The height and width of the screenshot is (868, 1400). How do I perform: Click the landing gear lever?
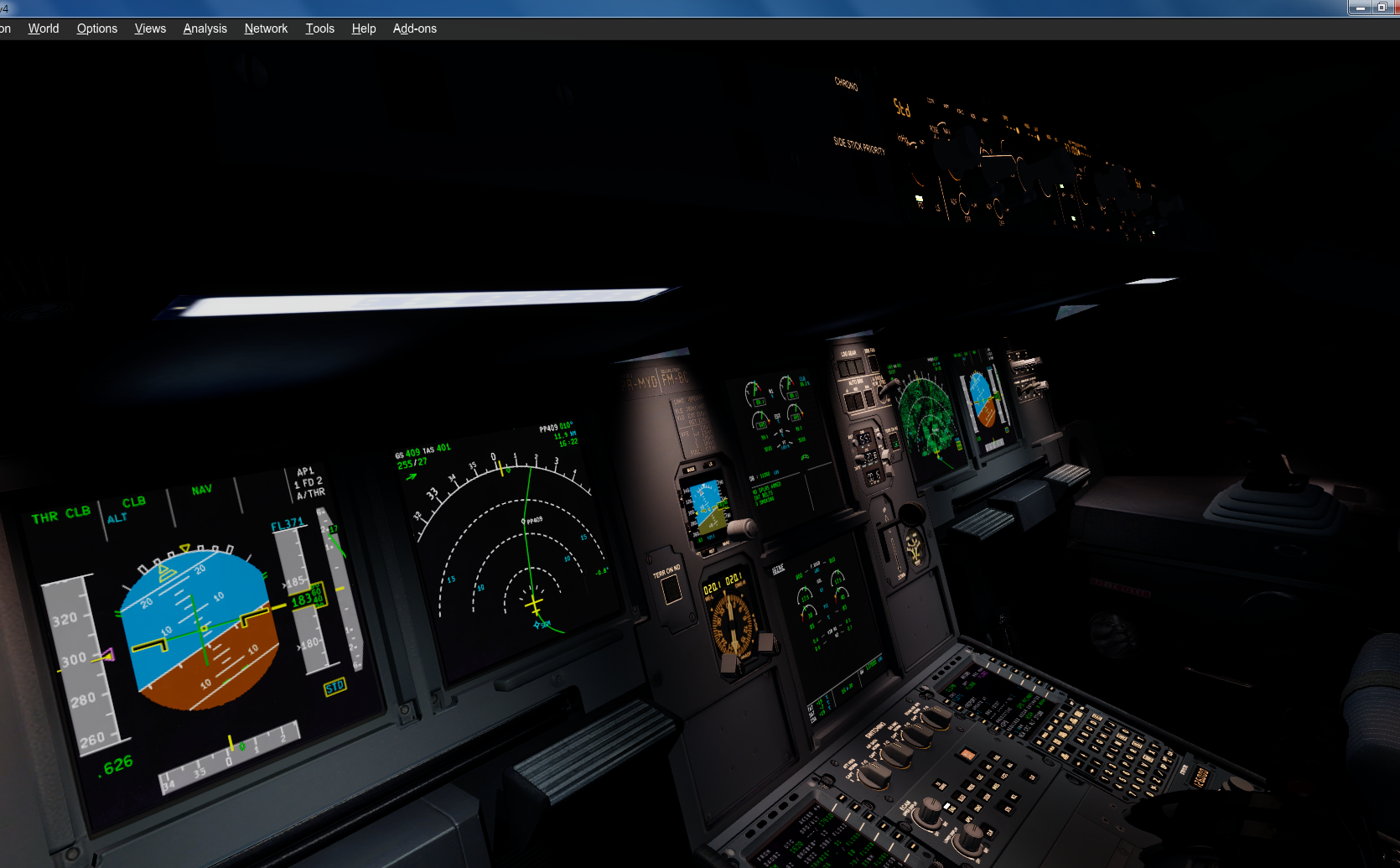[x=911, y=513]
